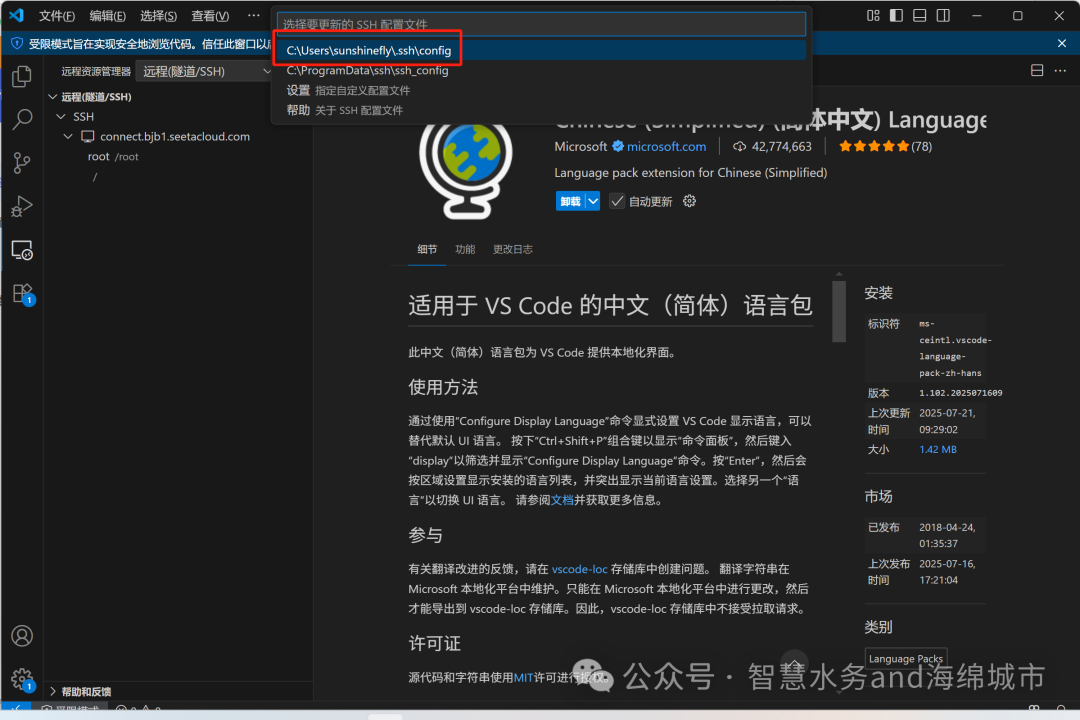Switch to the 功能 tab
This screenshot has height=720, width=1080.
click(x=464, y=249)
